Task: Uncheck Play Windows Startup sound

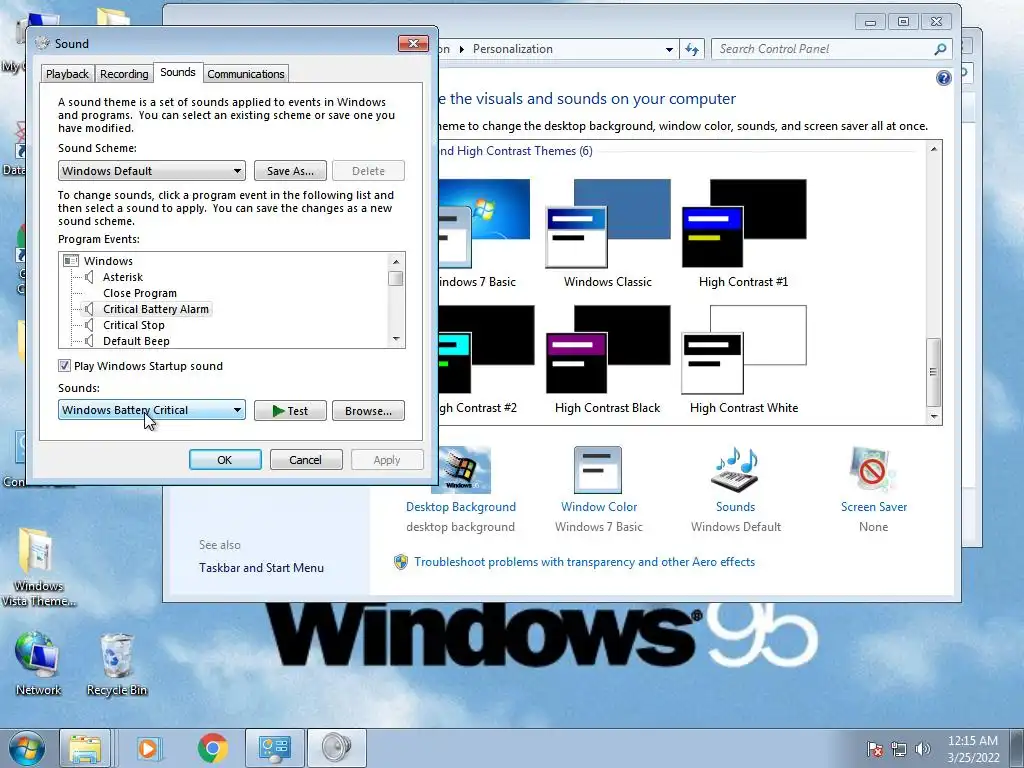Action: pyautogui.click(x=64, y=366)
